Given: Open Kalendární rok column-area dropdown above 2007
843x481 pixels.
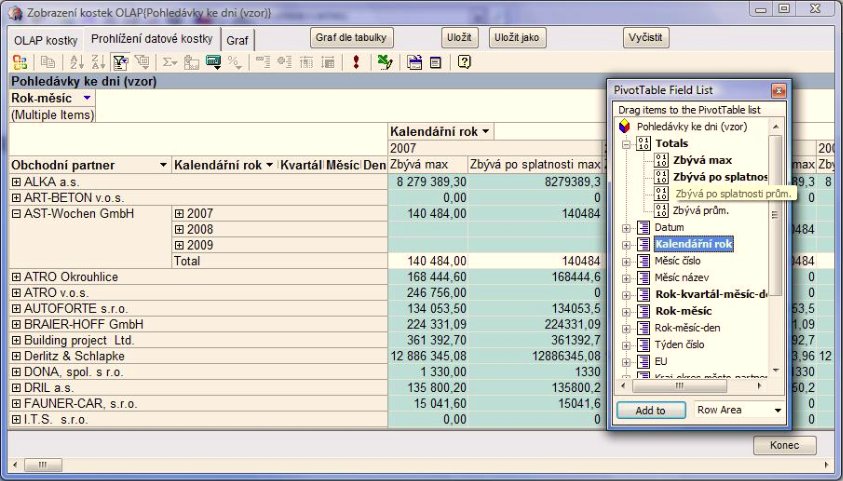Looking at the screenshot, I should click(x=485, y=132).
